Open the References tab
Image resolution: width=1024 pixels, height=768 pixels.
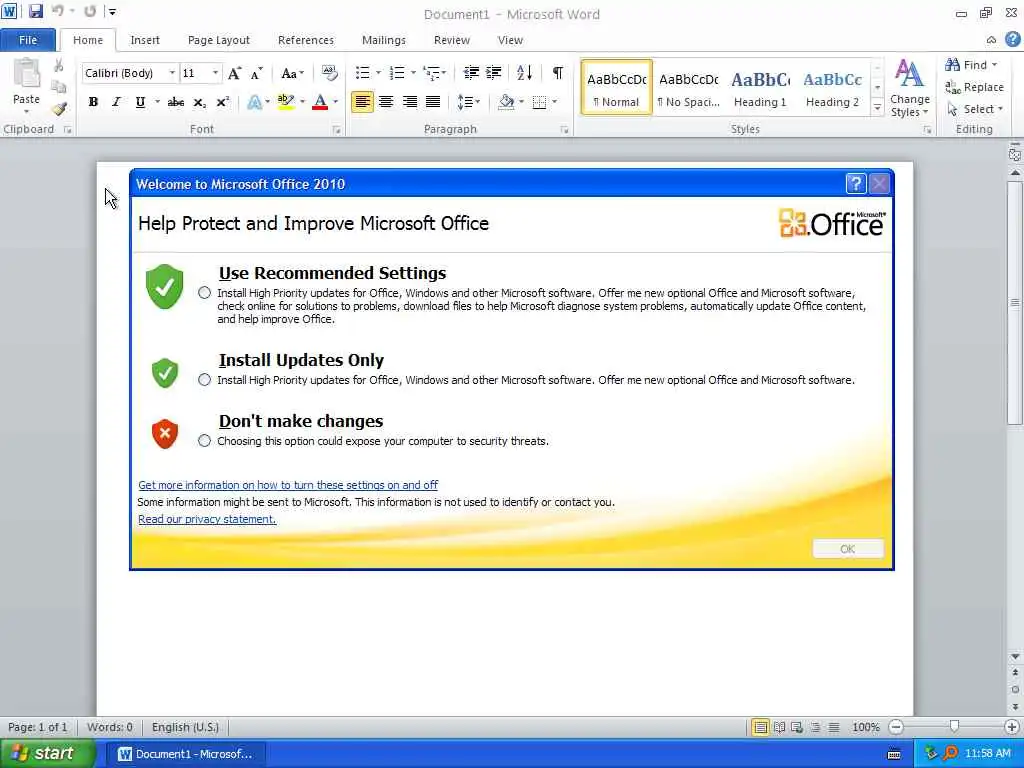pos(306,40)
